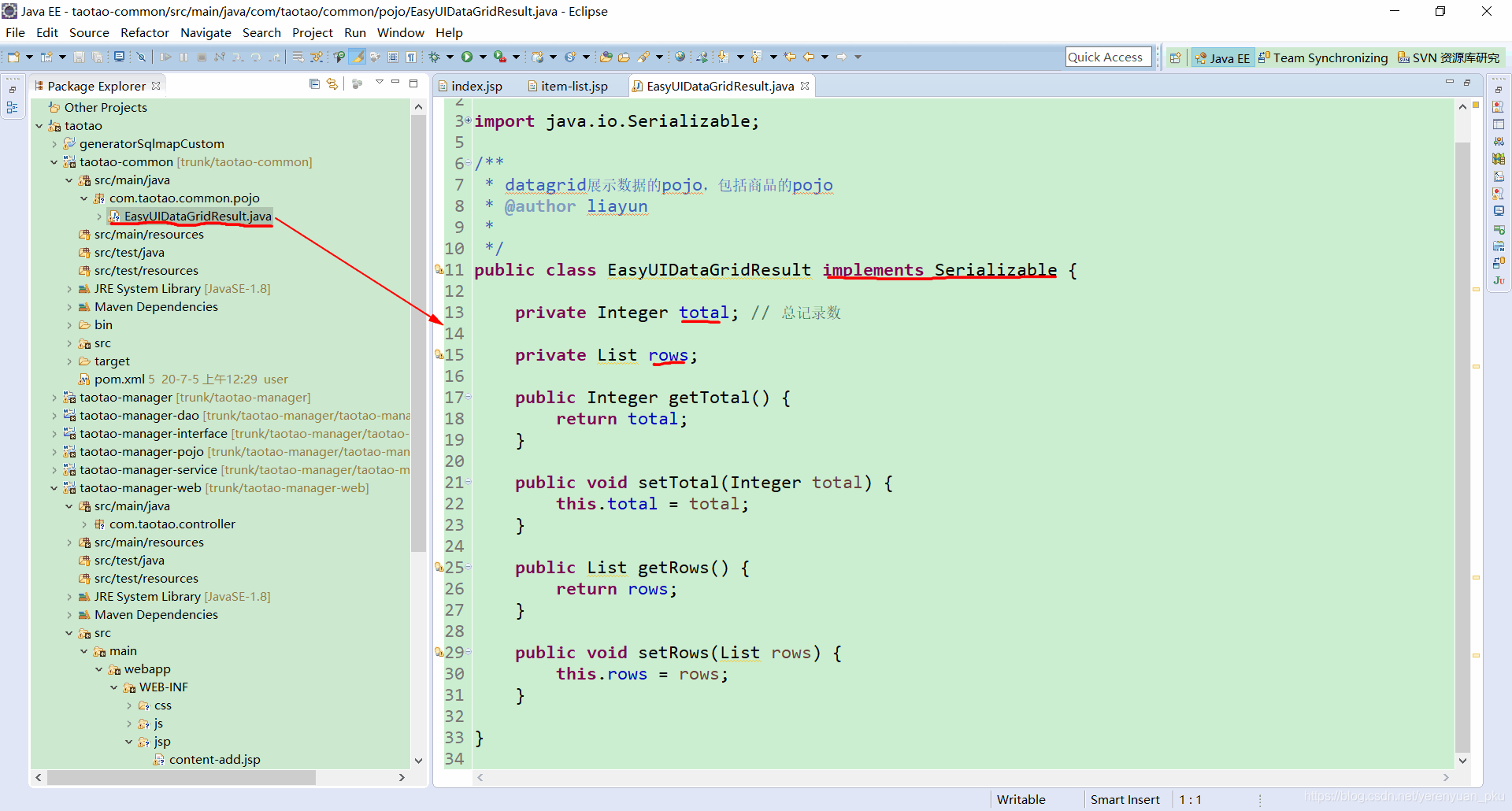Click the Collapse All icon in Package Explorer
The image size is (1512, 811).
314,84
